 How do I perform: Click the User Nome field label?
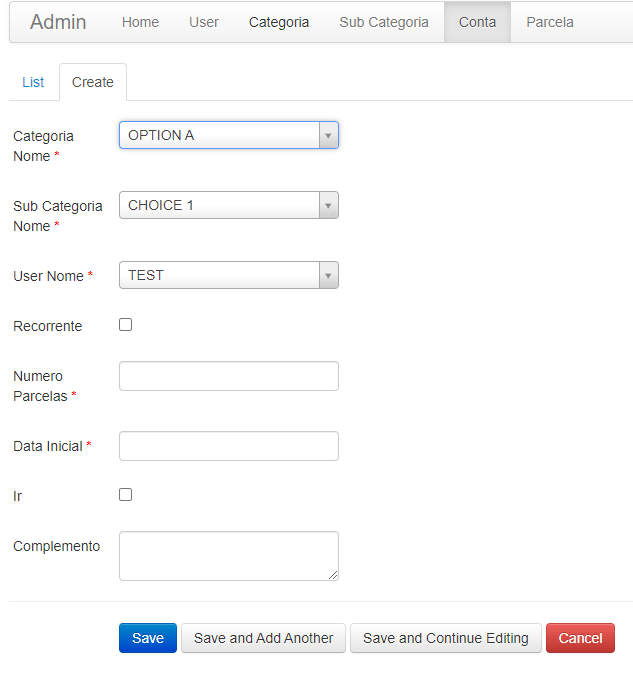coord(53,276)
